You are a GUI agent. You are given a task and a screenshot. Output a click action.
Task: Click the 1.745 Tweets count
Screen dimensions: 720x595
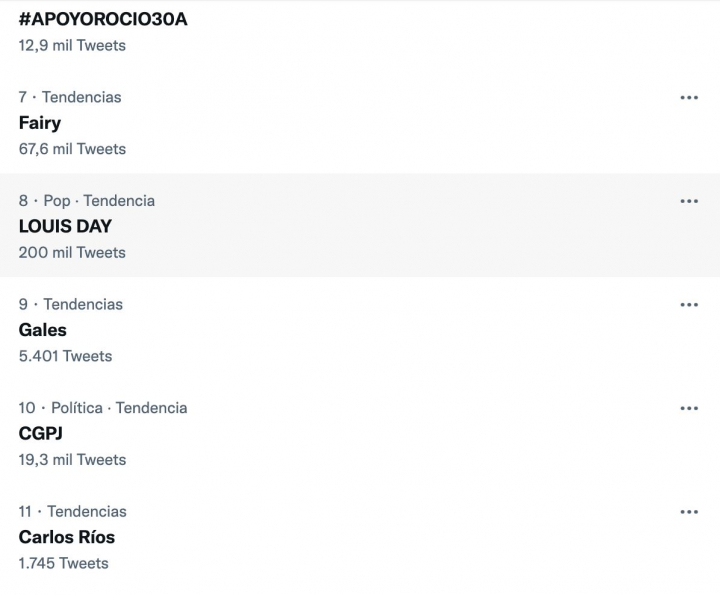[x=63, y=563]
